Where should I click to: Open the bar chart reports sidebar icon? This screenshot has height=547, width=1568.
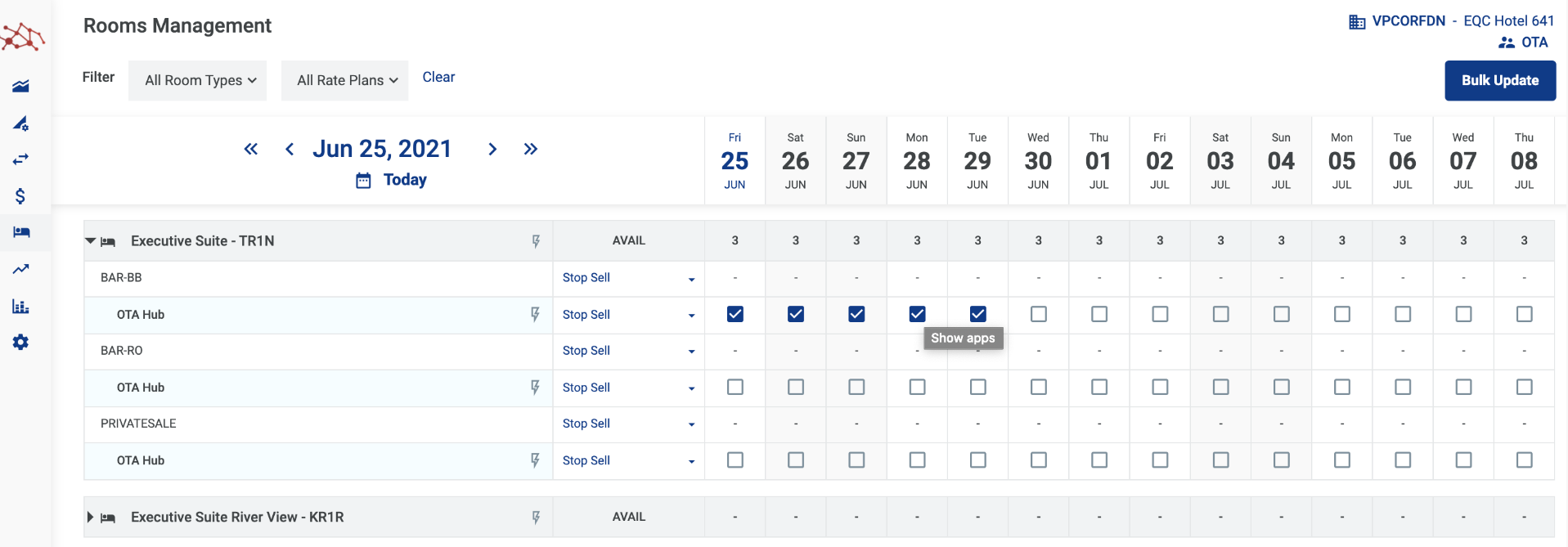20,307
